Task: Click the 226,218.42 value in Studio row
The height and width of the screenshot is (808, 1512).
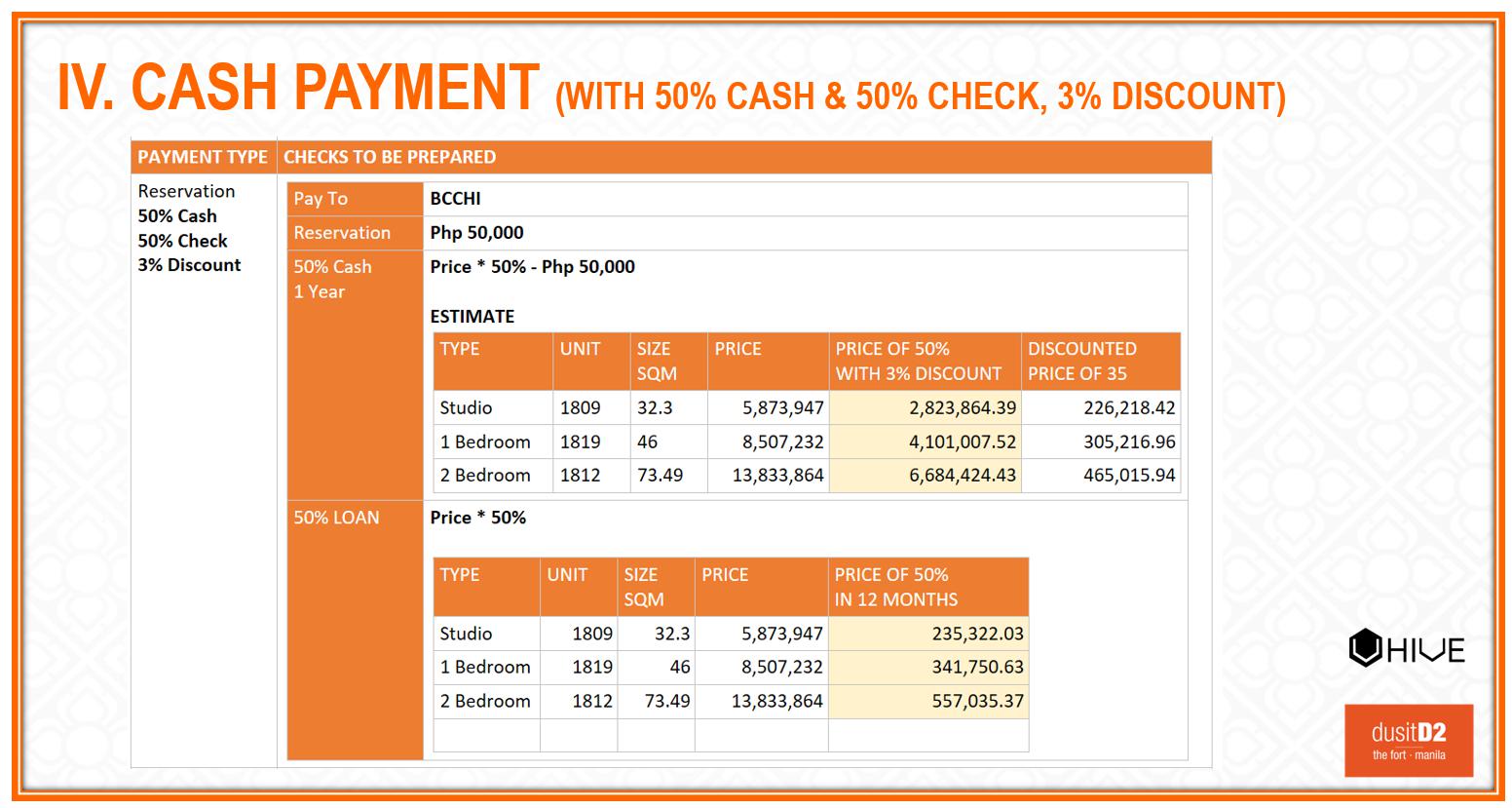Action: click(x=1128, y=408)
